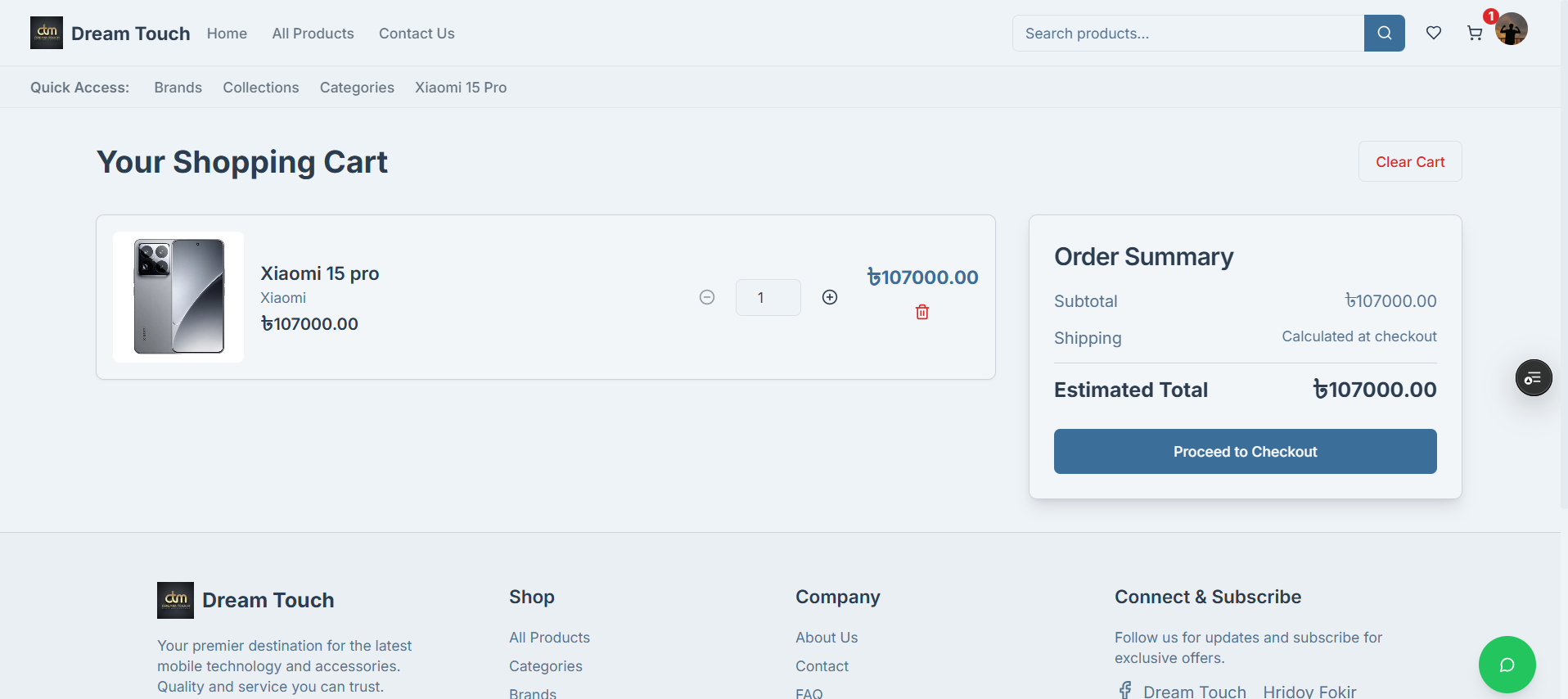Click the Order Summary heading
The image size is (1568, 699).
(x=1143, y=257)
